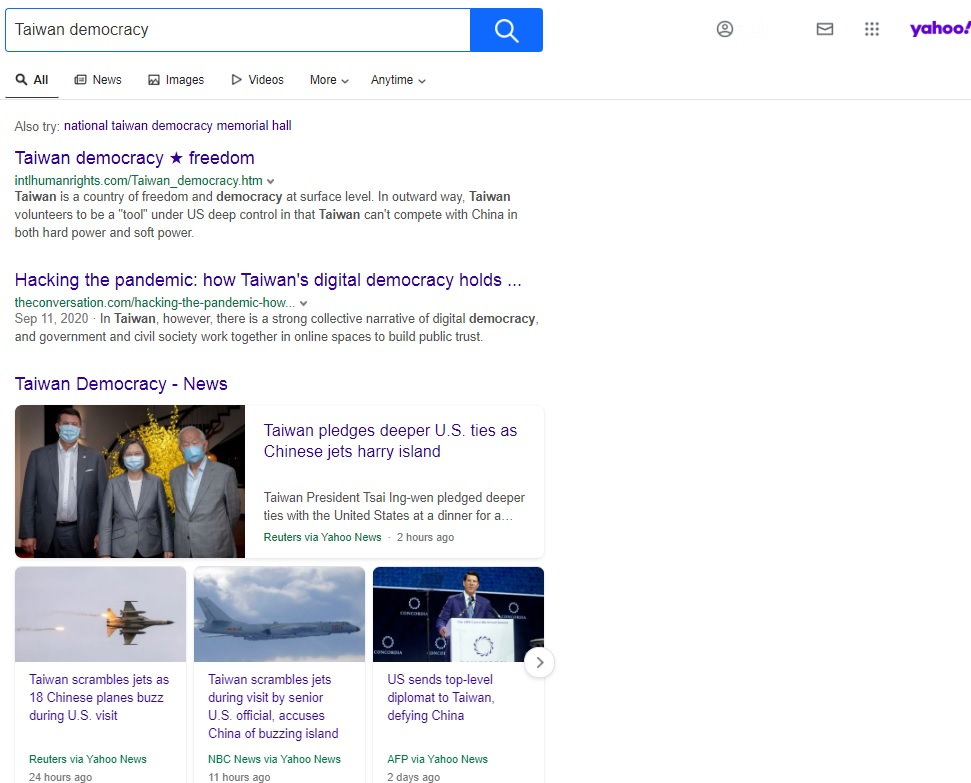Click the Taiwan democracy search input field
Viewport: 971px width, 783px height.
pyautogui.click(x=237, y=30)
